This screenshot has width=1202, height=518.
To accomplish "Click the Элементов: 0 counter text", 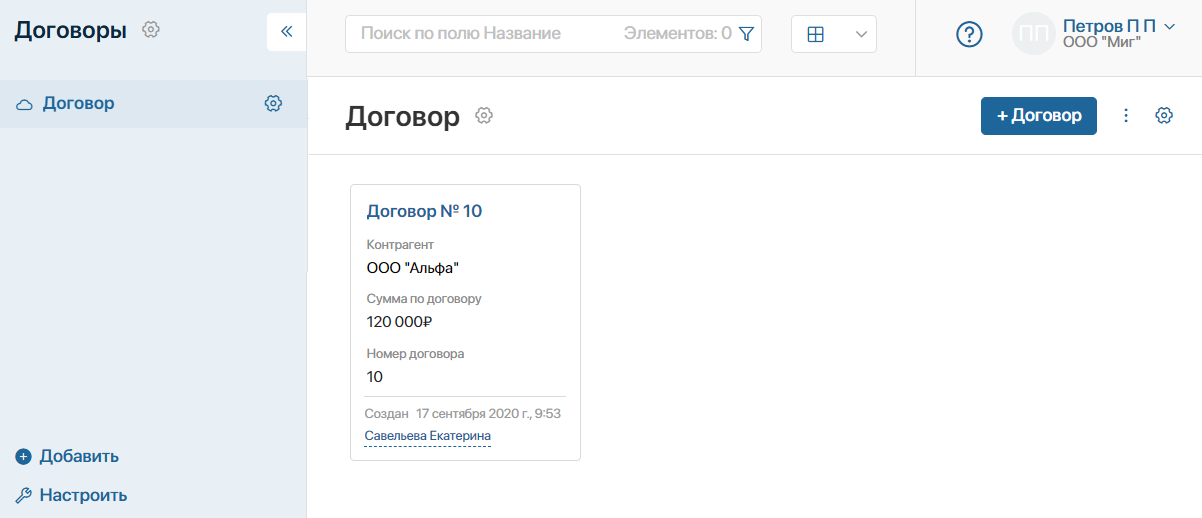I will [x=677, y=34].
